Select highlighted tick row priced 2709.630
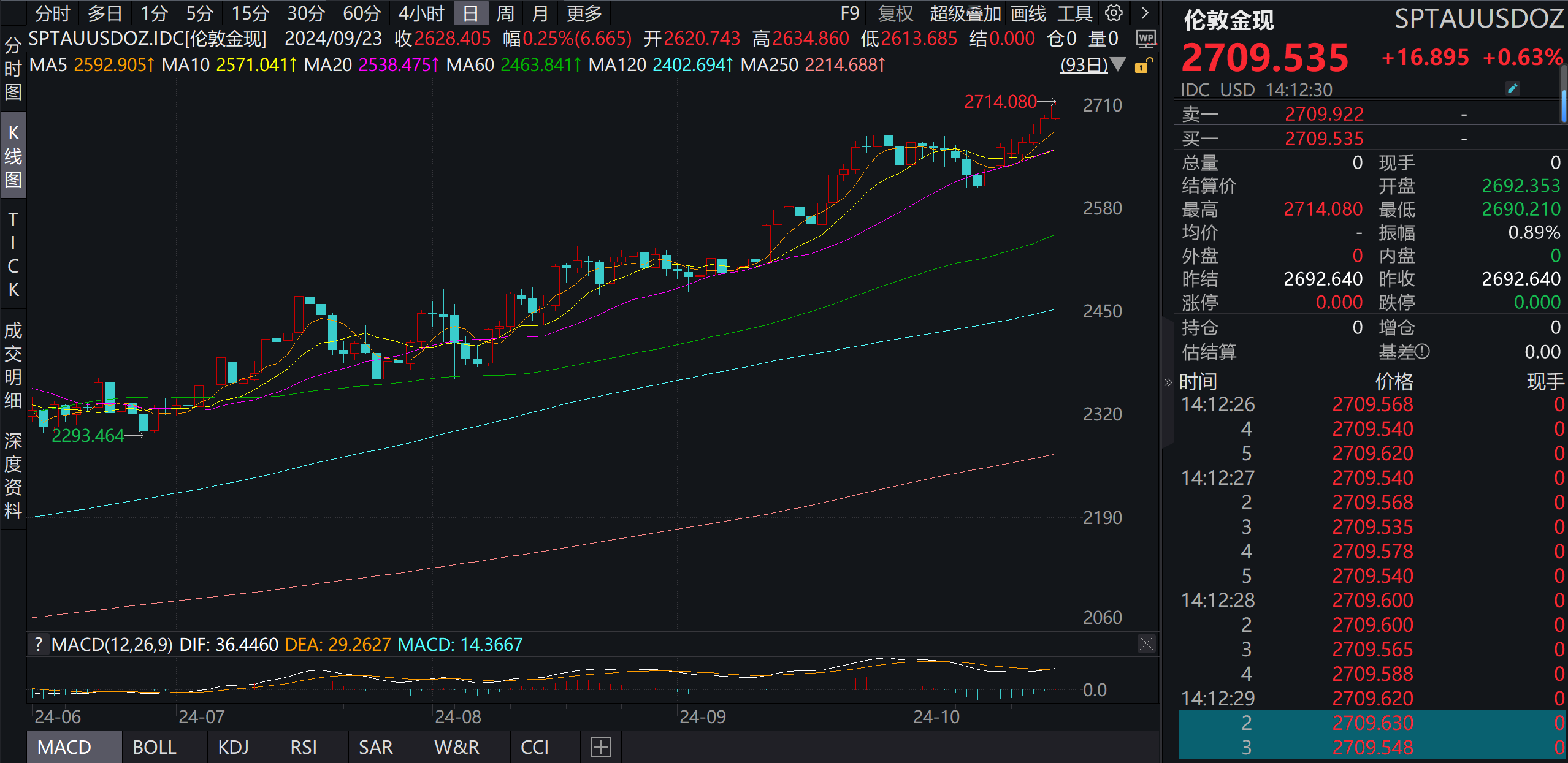 [x=1372, y=723]
